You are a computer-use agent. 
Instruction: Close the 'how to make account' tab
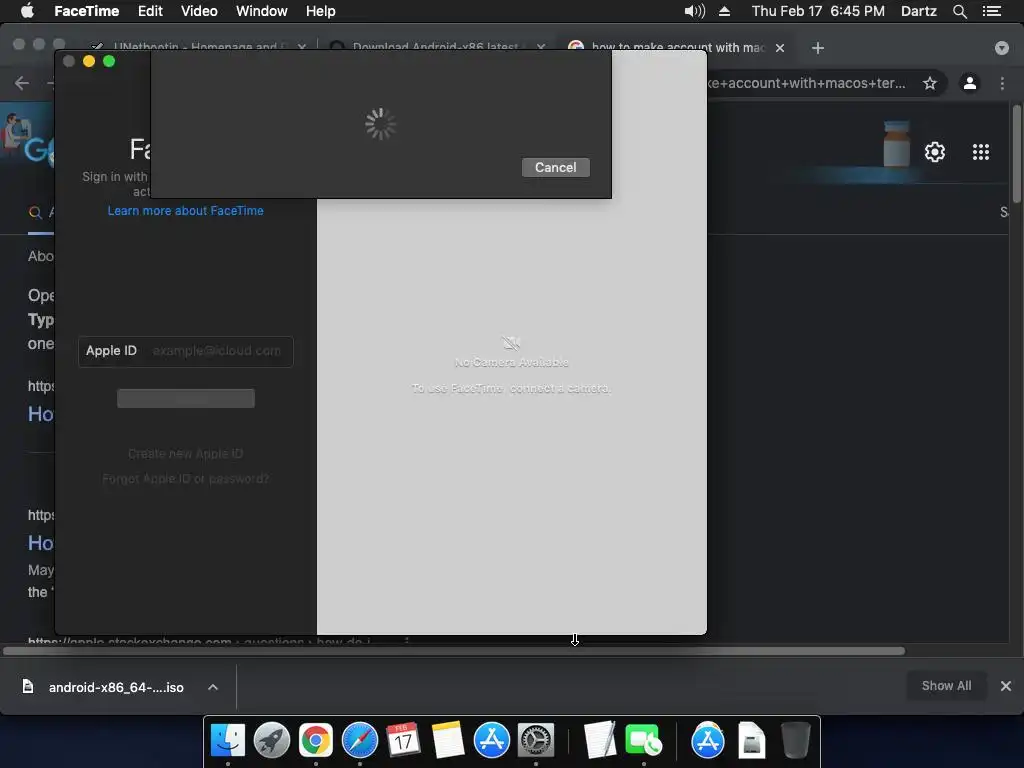coord(780,48)
